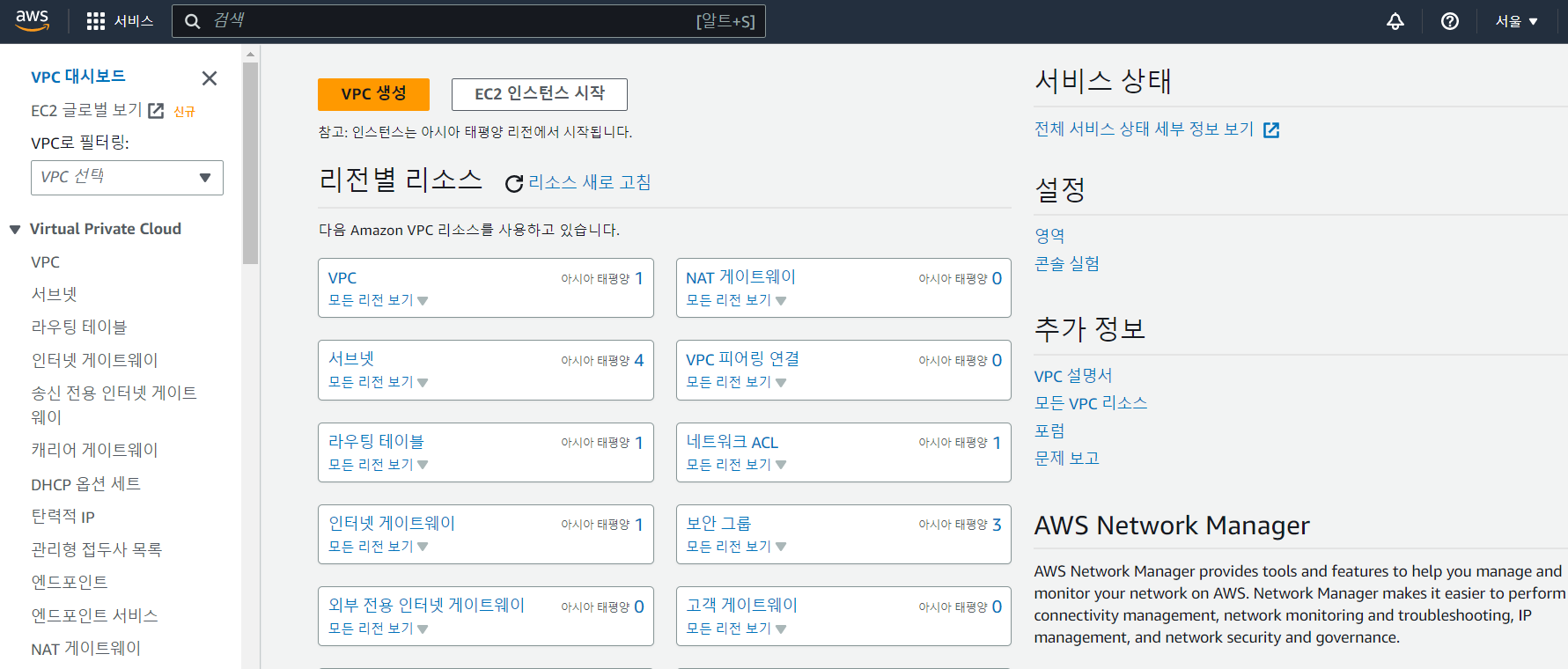Open the notifications bell icon
The image size is (1568, 669).
click(x=1395, y=21)
